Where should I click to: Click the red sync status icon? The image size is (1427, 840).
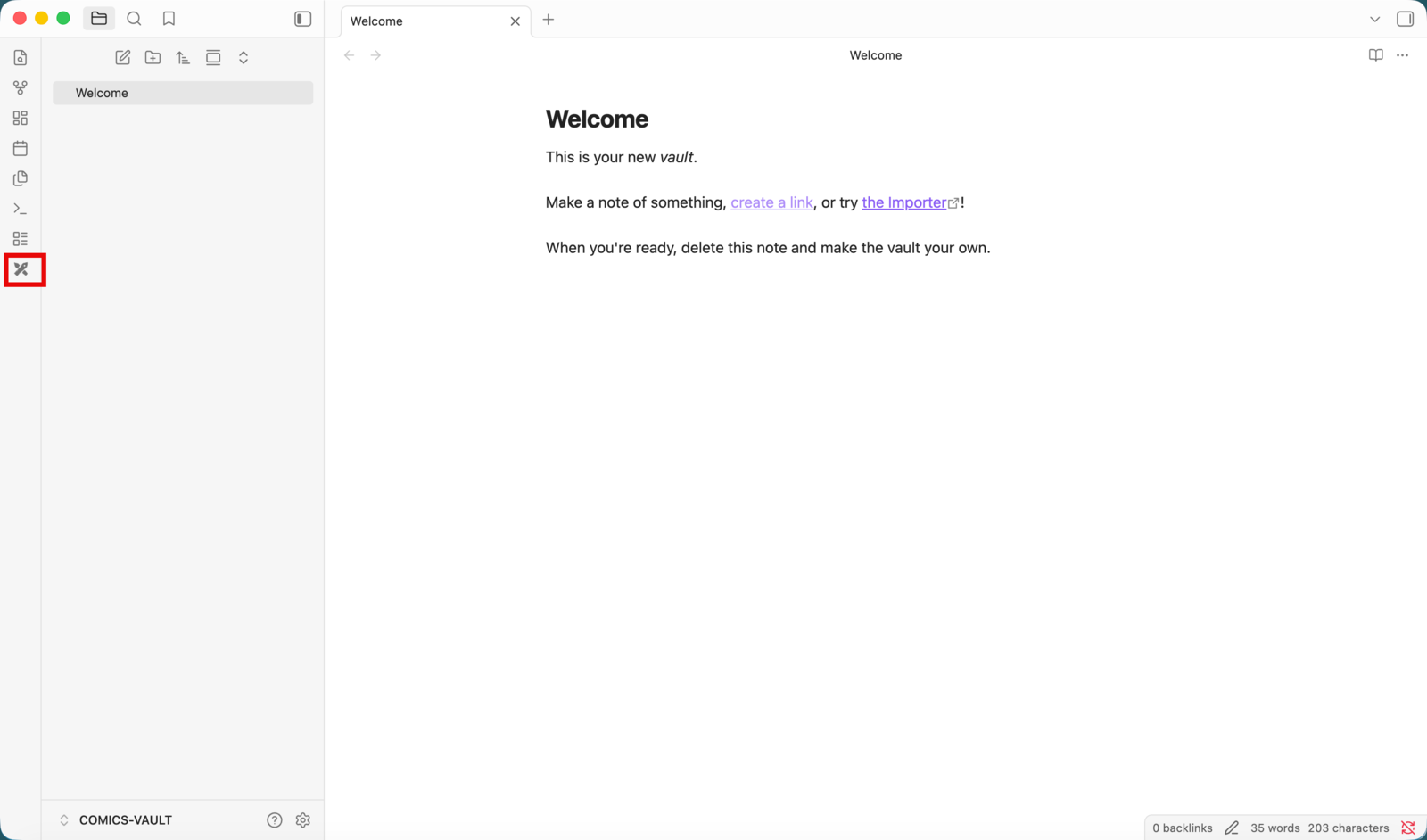(1408, 828)
